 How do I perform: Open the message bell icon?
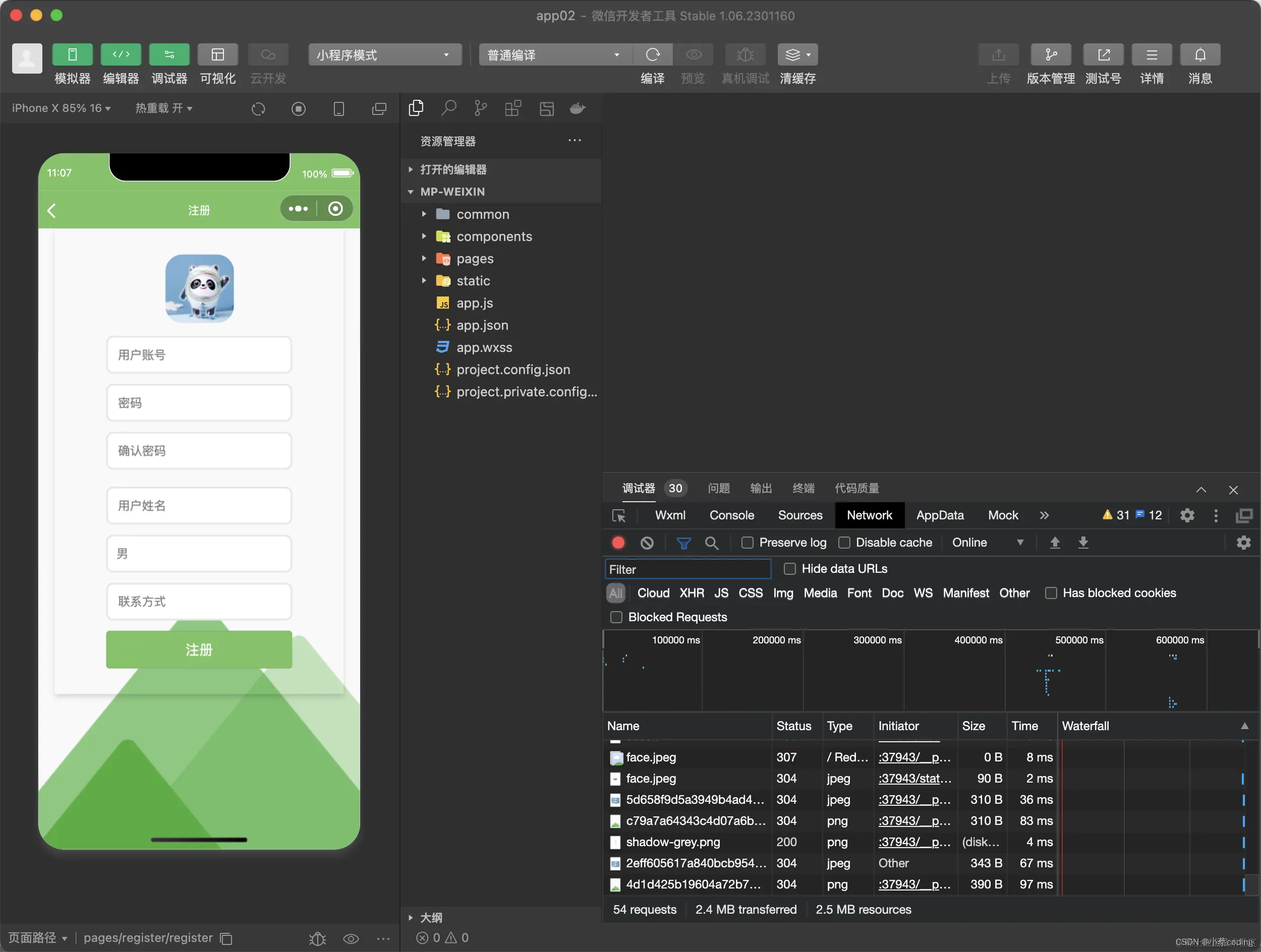pyautogui.click(x=1199, y=54)
